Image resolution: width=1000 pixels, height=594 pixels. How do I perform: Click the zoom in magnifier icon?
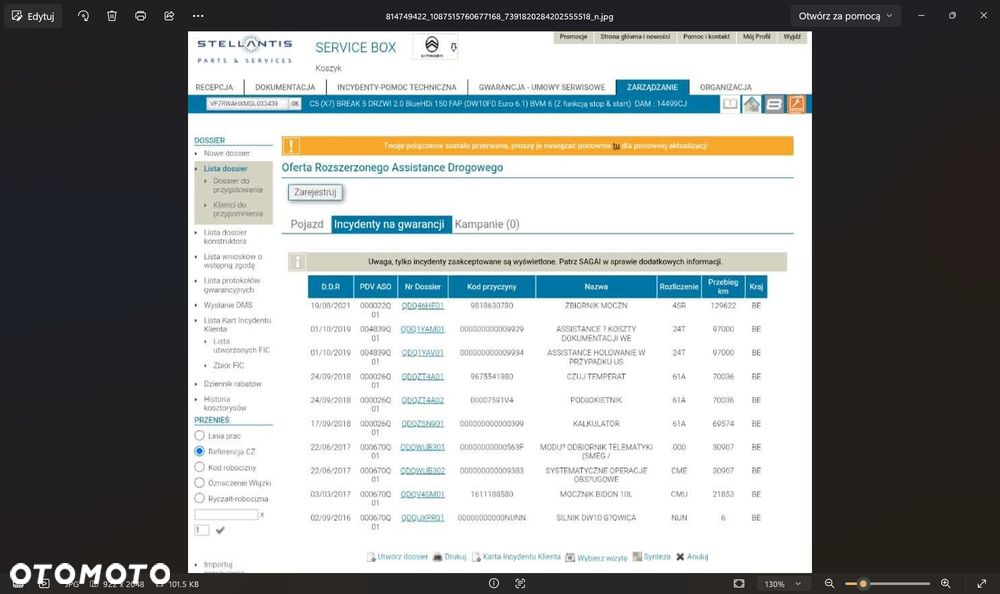click(946, 583)
